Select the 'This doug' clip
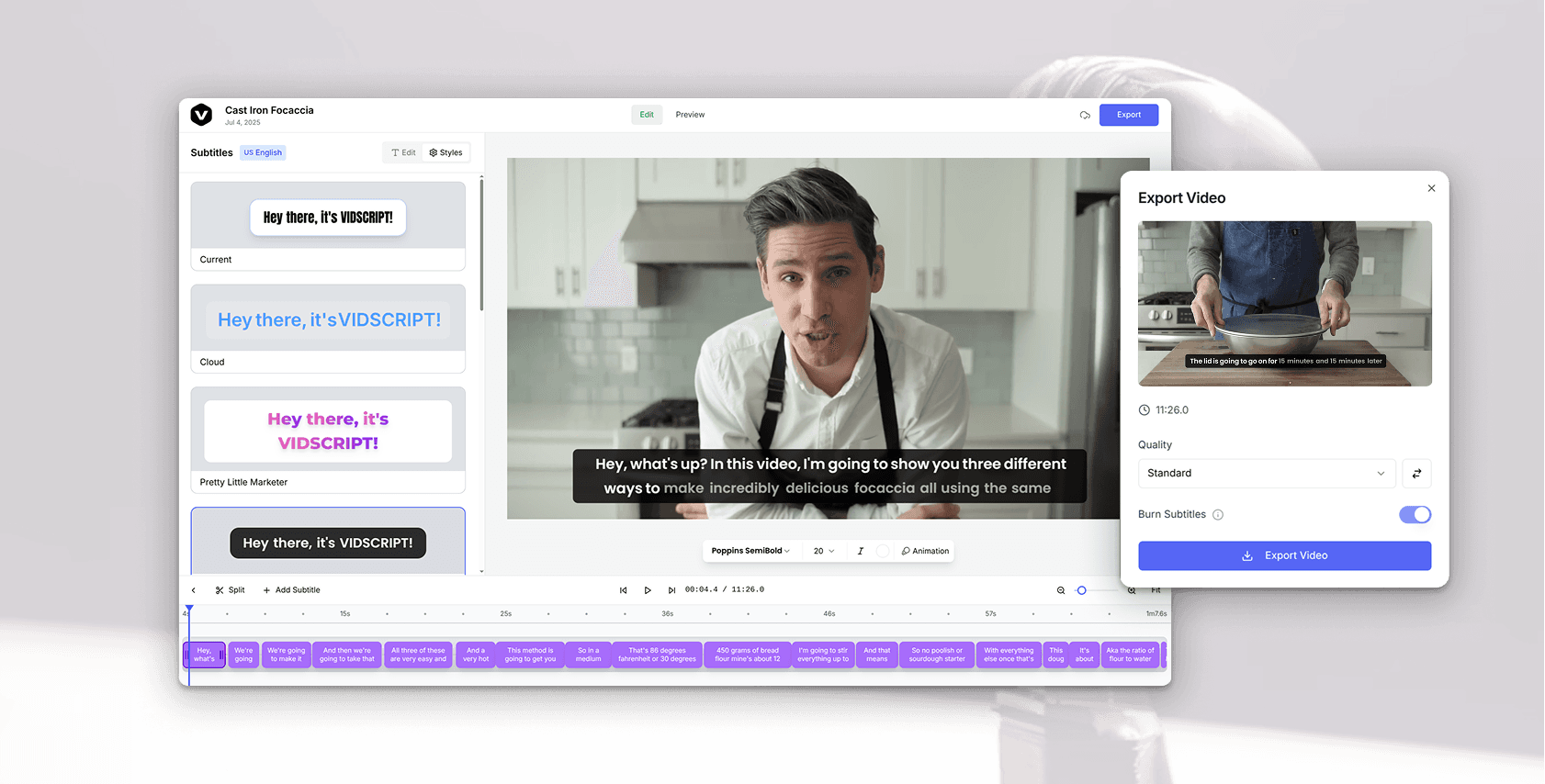This screenshot has height=784, width=1545. [1056, 655]
